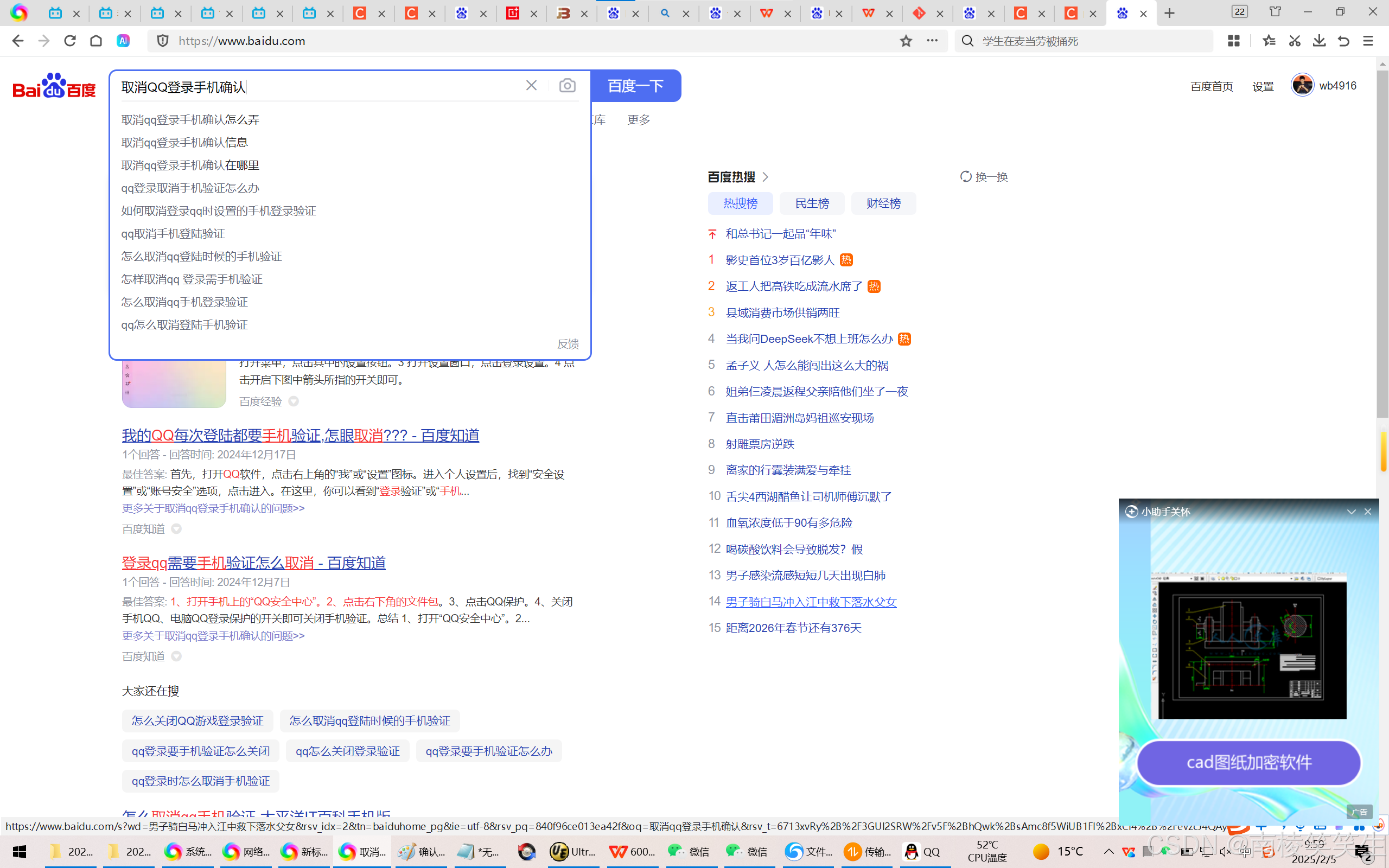Clear the search box with X icon
This screenshot has height=868, width=1389.
[x=531, y=86]
